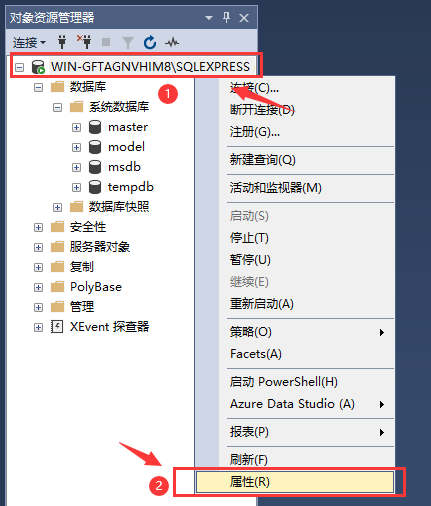
Task: Expand the 安全性 node
Action: [x=38, y=228]
